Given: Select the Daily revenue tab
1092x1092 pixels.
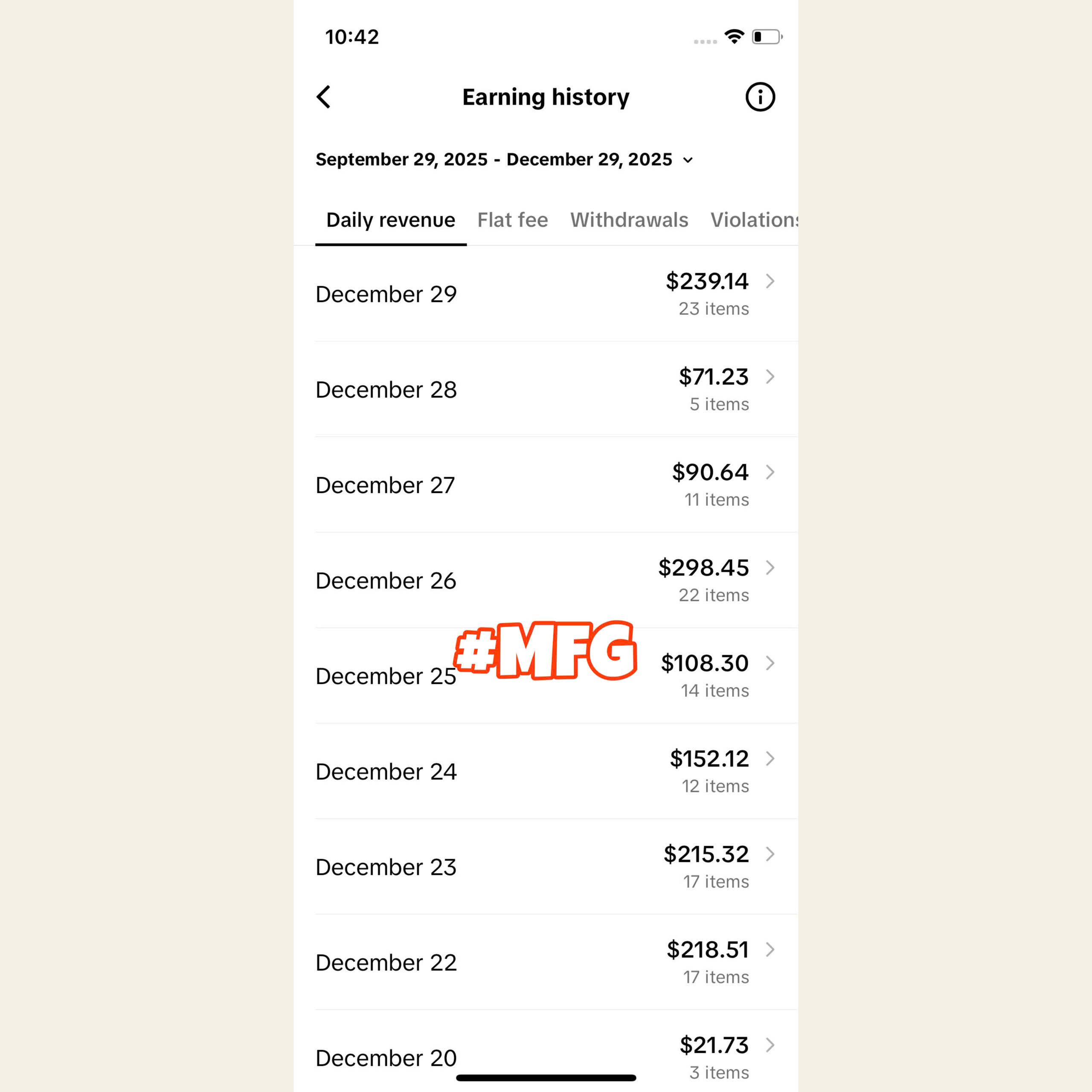Looking at the screenshot, I should tap(391, 220).
